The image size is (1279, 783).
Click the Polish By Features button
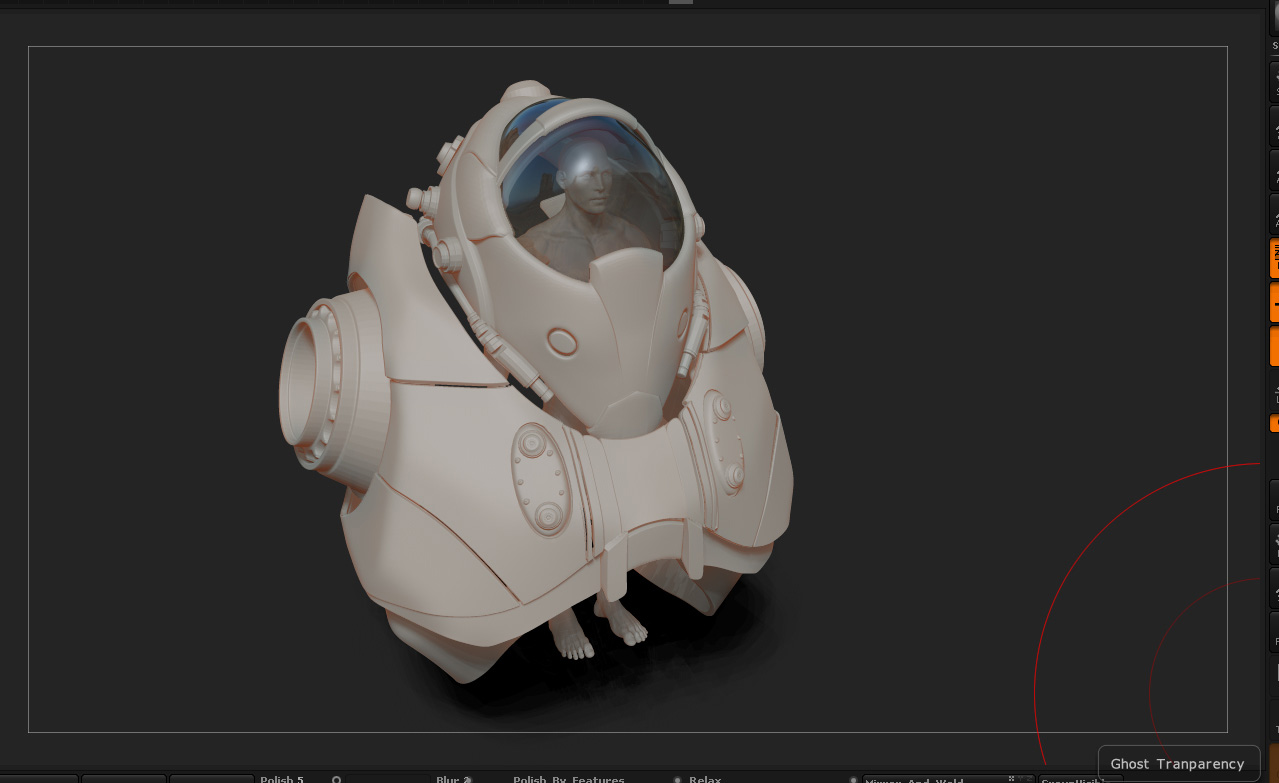[x=569, y=779]
